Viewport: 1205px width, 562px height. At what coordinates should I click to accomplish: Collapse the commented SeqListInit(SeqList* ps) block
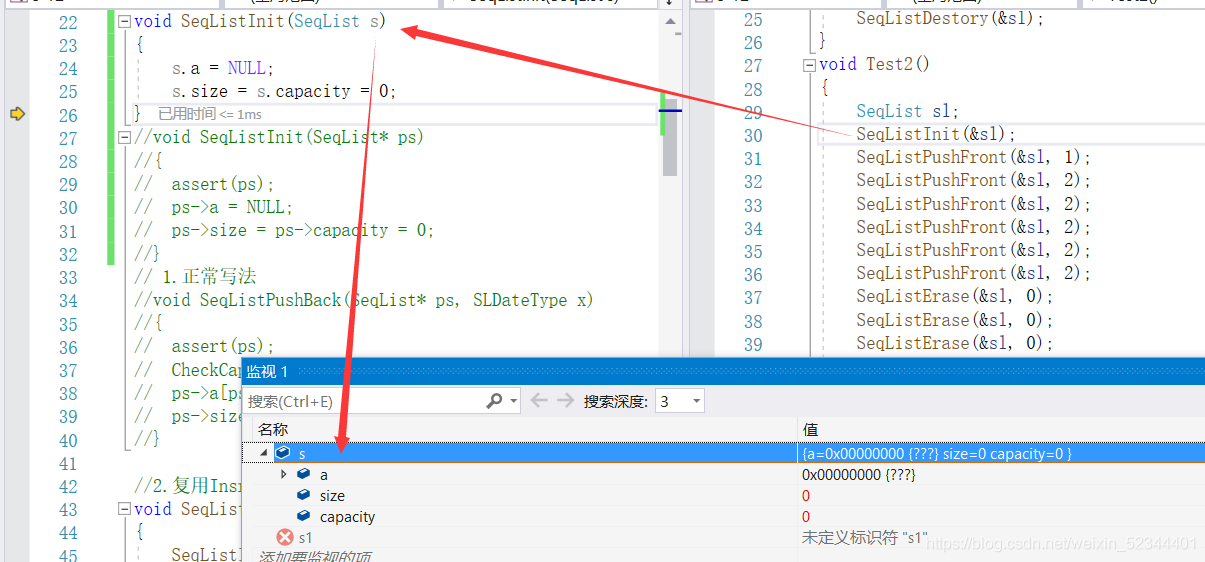[x=124, y=137]
